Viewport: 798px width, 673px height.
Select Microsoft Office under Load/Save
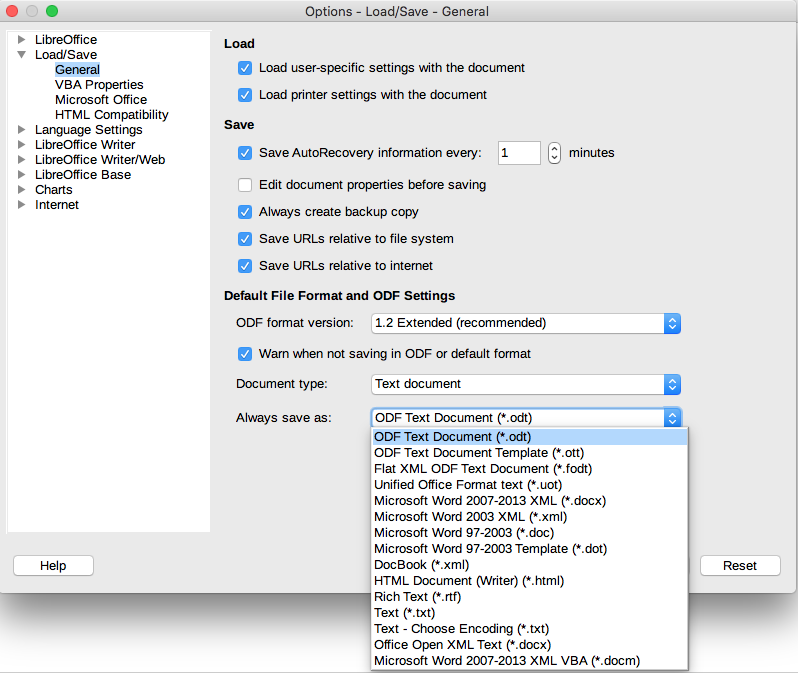click(101, 100)
